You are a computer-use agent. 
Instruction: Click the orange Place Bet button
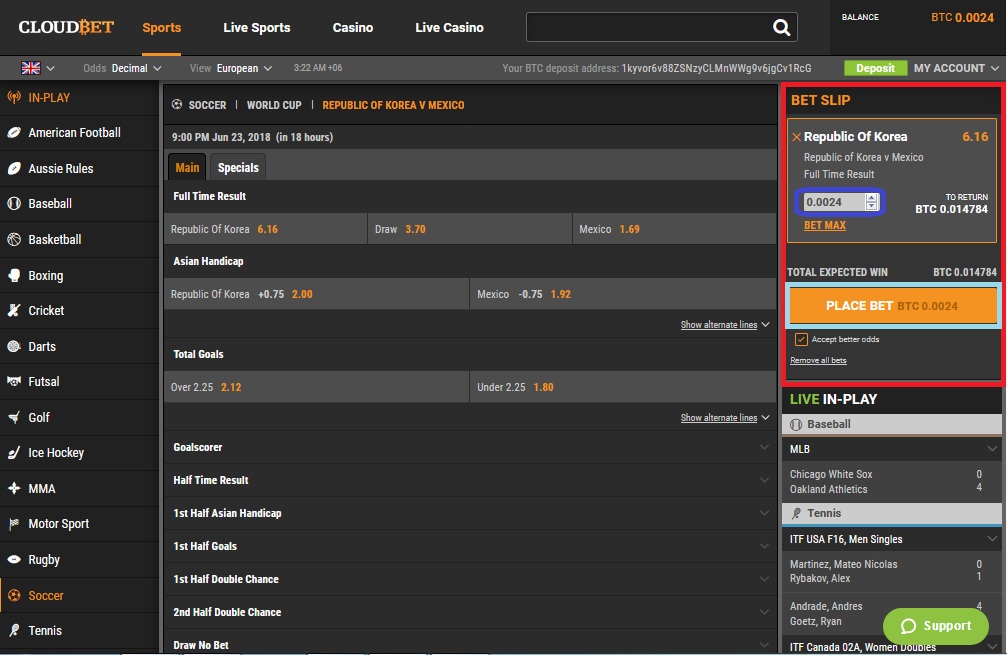pos(892,306)
